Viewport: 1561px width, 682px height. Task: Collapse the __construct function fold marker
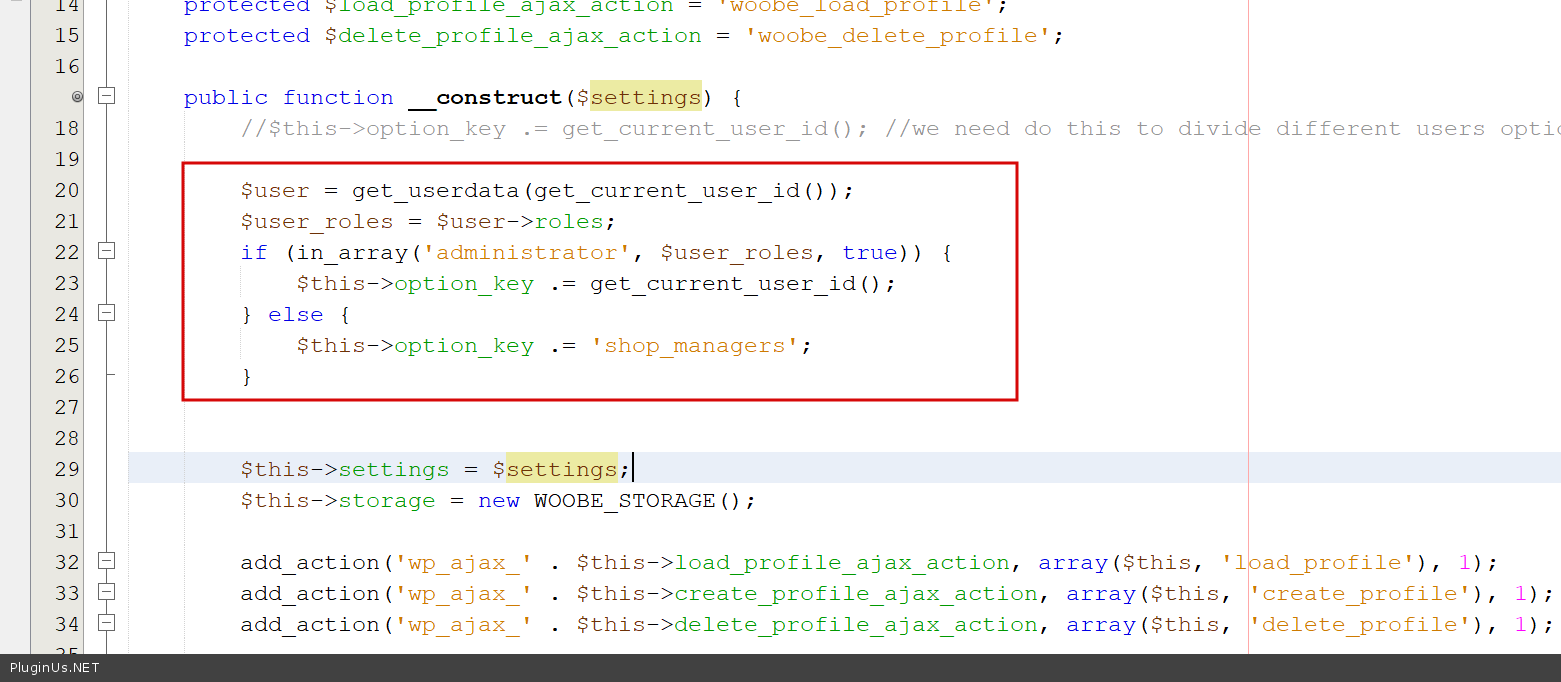coord(106,97)
